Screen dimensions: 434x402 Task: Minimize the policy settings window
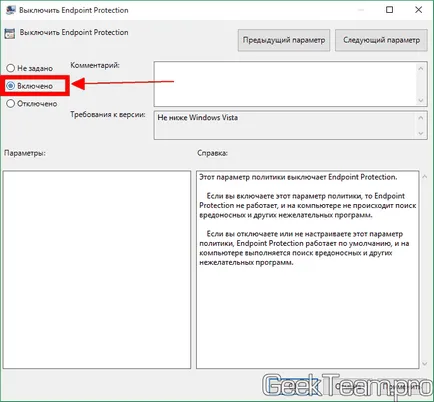click(360, 10)
